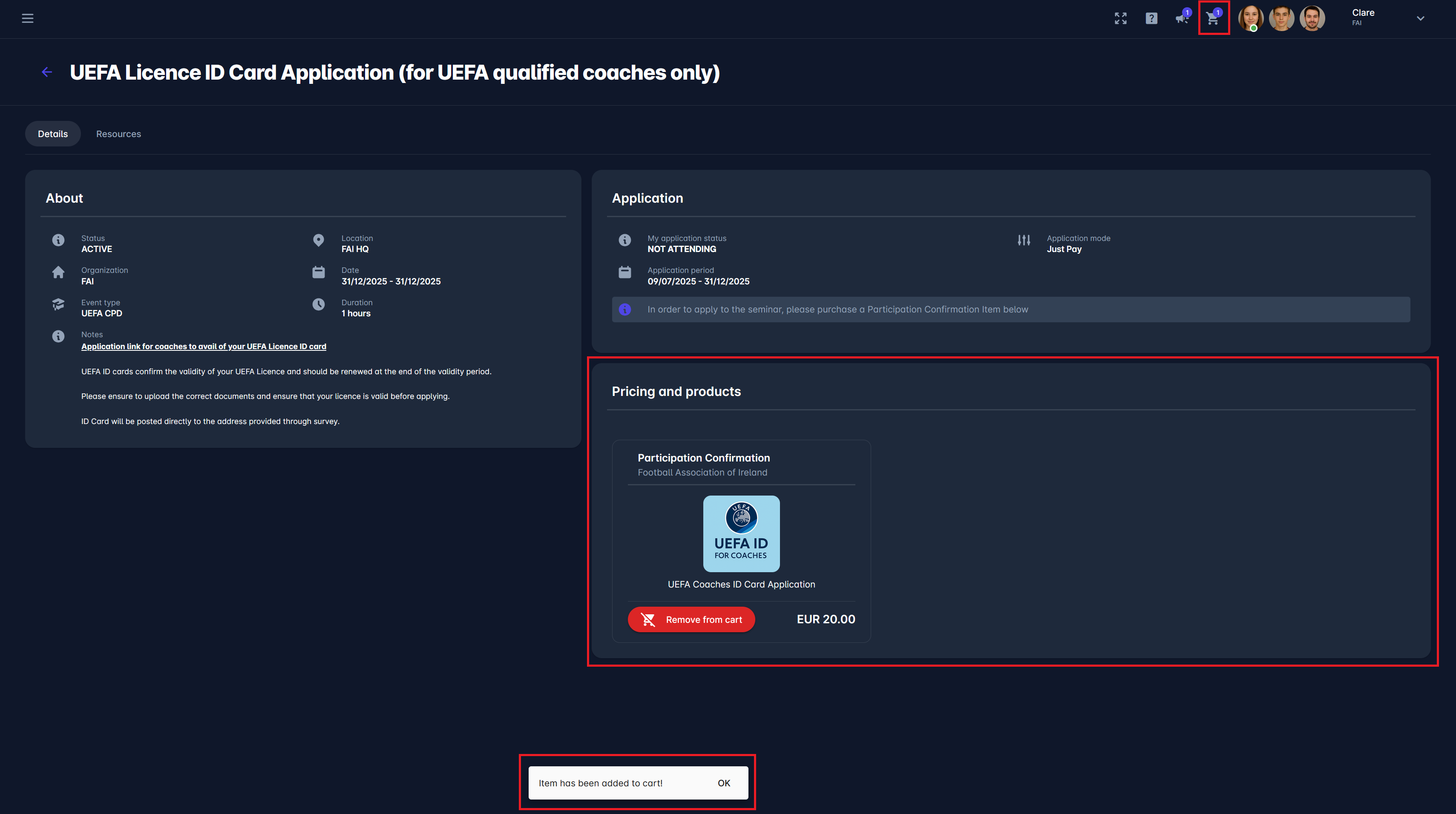Screen dimensions: 1456x814
Task: Remove item from cart
Action: [691, 619]
